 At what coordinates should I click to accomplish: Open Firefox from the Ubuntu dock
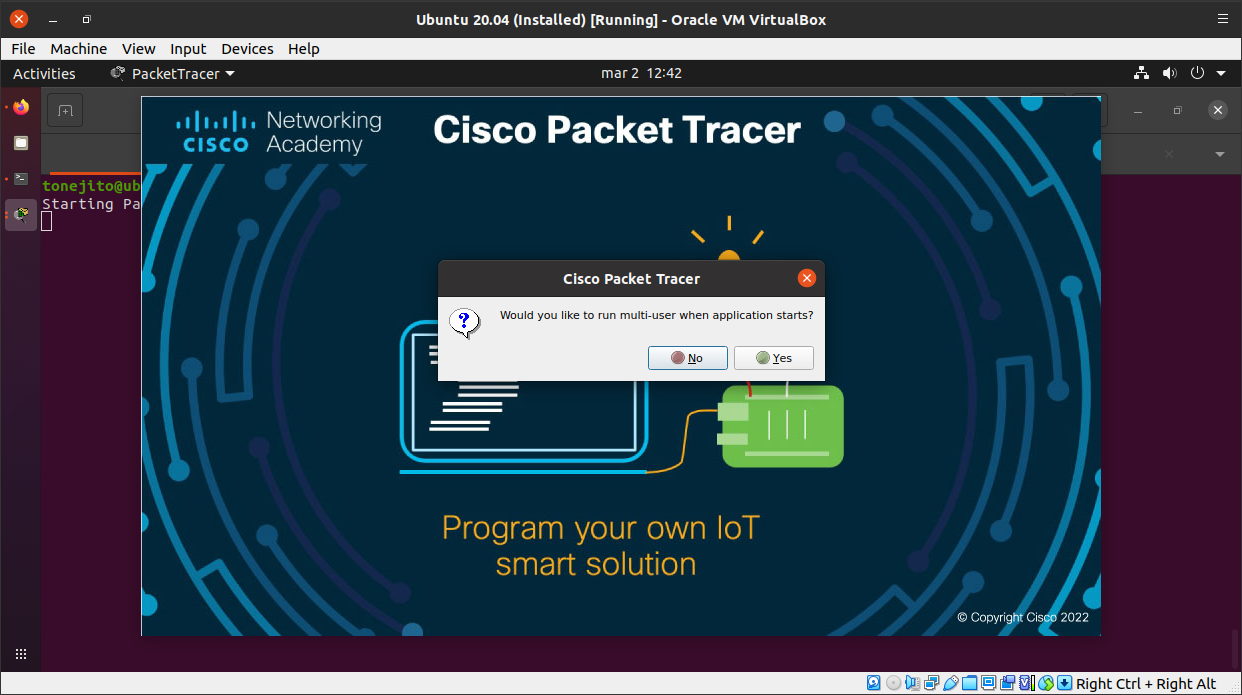pyautogui.click(x=21, y=107)
